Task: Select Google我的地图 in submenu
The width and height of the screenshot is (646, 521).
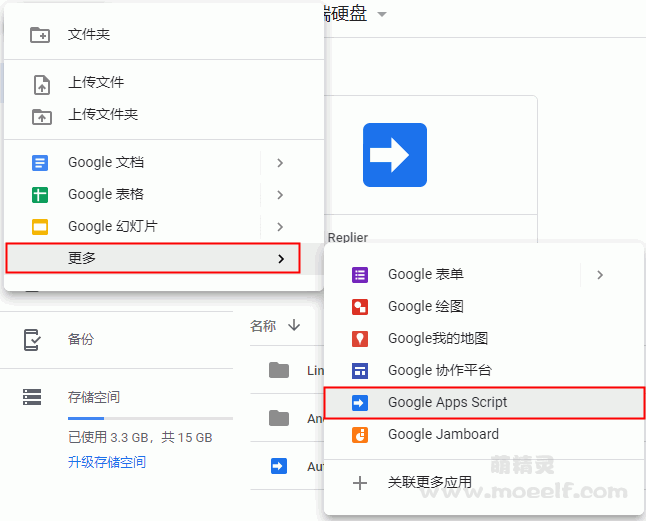Action: (x=484, y=339)
